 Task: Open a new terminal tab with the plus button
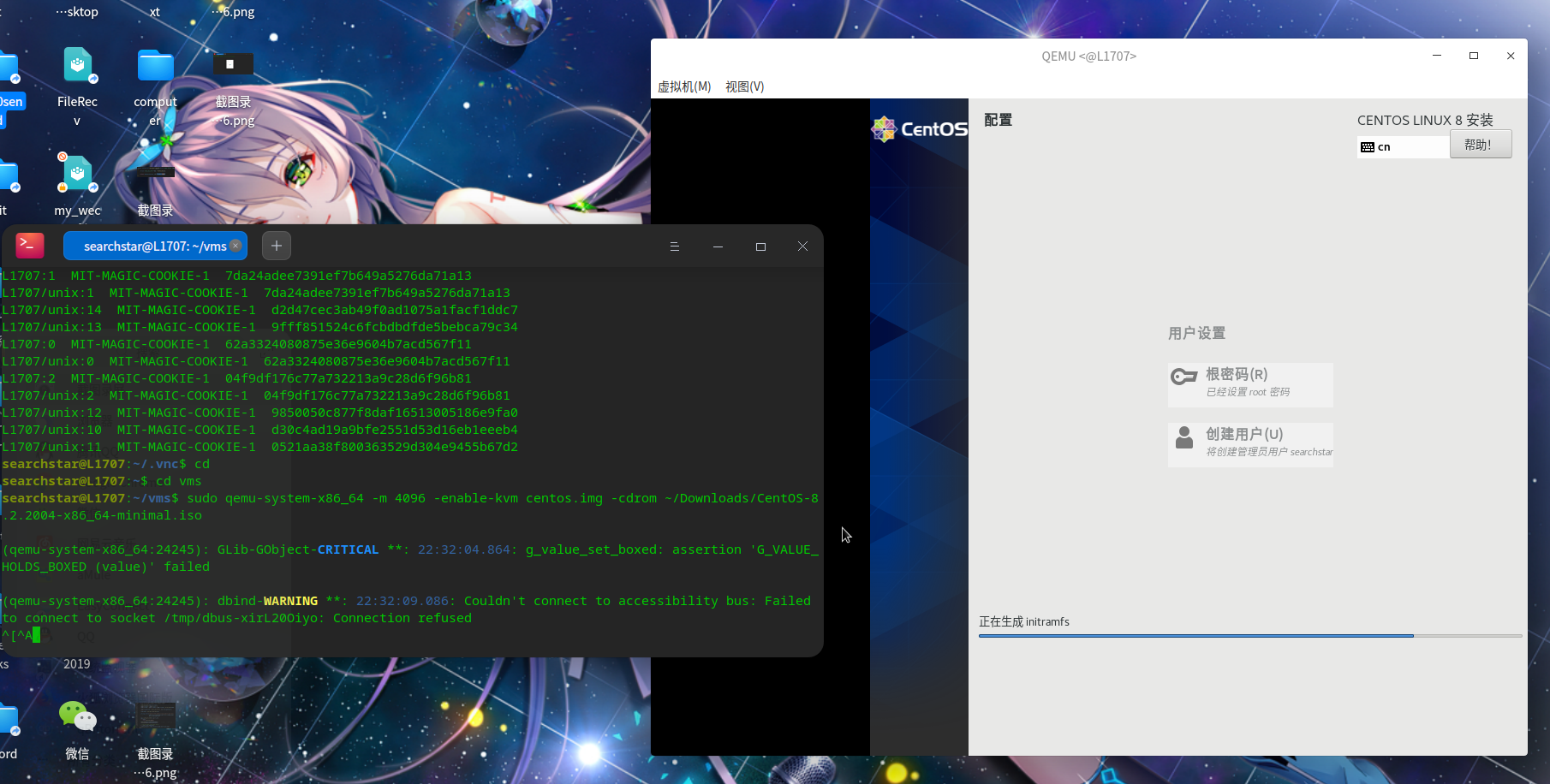276,246
